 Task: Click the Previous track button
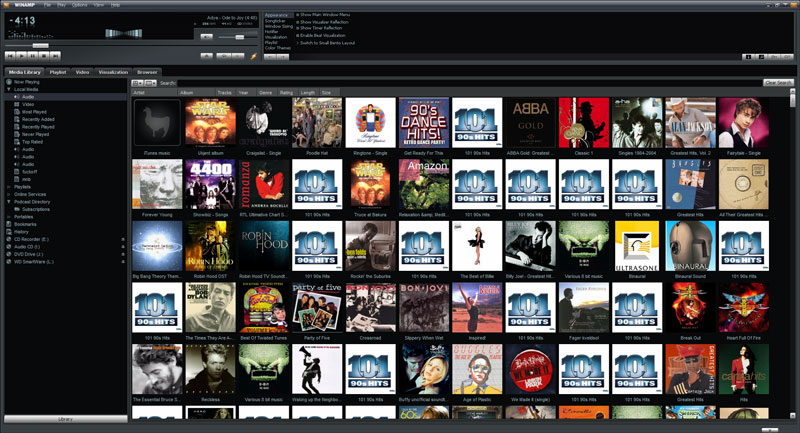(10, 56)
